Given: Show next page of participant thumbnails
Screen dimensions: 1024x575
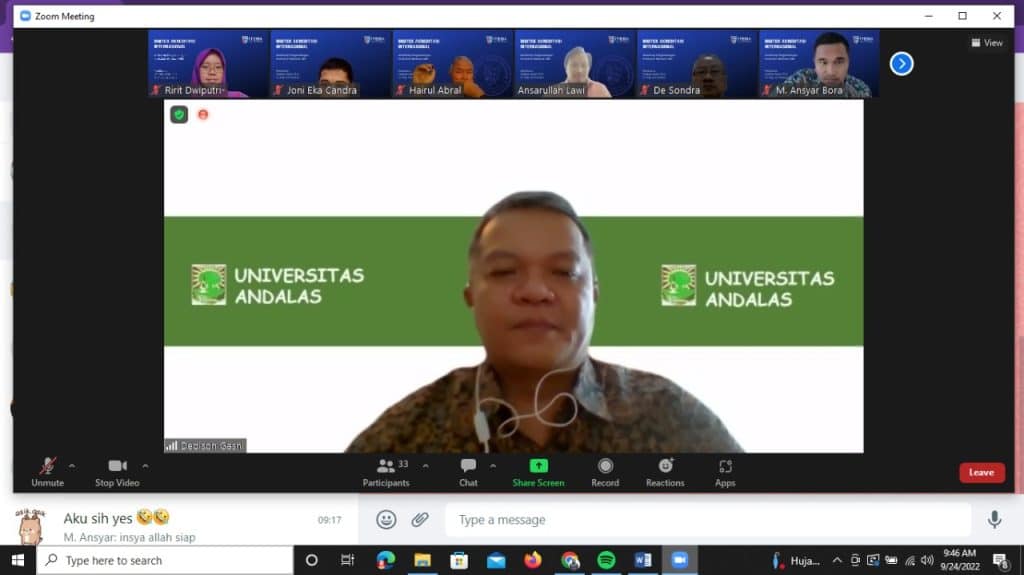Looking at the screenshot, I should (901, 63).
